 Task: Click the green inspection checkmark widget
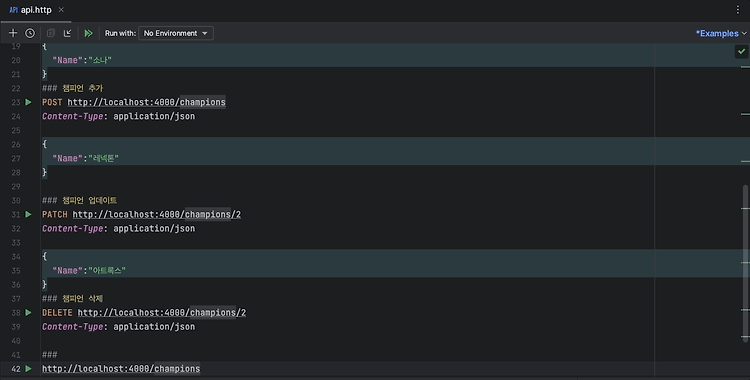[741, 51]
